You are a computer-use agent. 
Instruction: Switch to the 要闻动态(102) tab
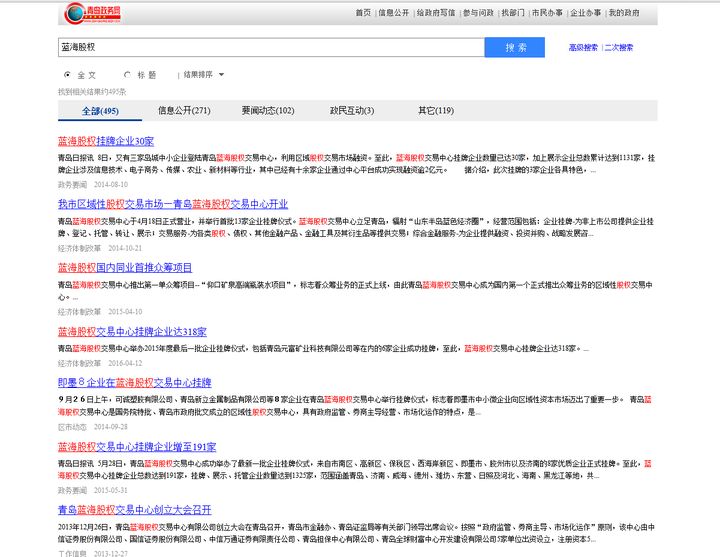pyautogui.click(x=268, y=111)
